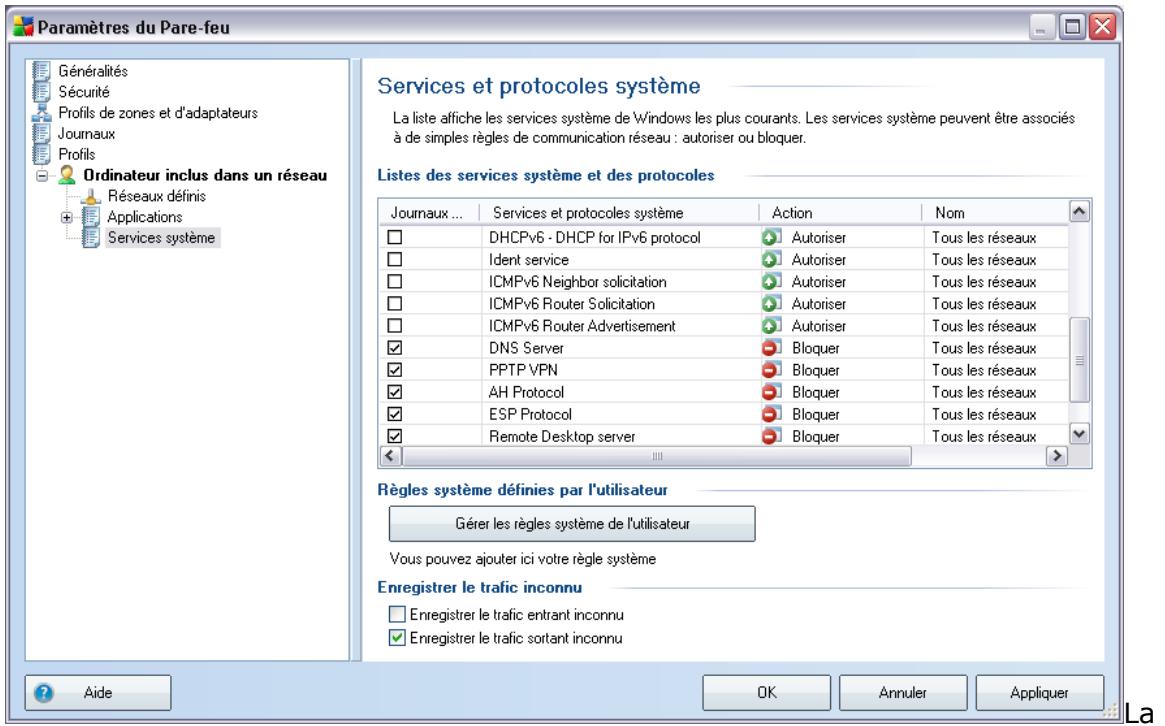Uncheck the ESP Protocol log checkbox
1165x726 pixels.
click(395, 415)
